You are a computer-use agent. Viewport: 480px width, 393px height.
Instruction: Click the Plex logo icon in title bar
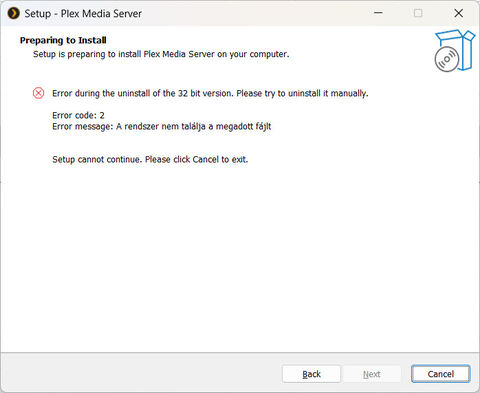[14, 14]
